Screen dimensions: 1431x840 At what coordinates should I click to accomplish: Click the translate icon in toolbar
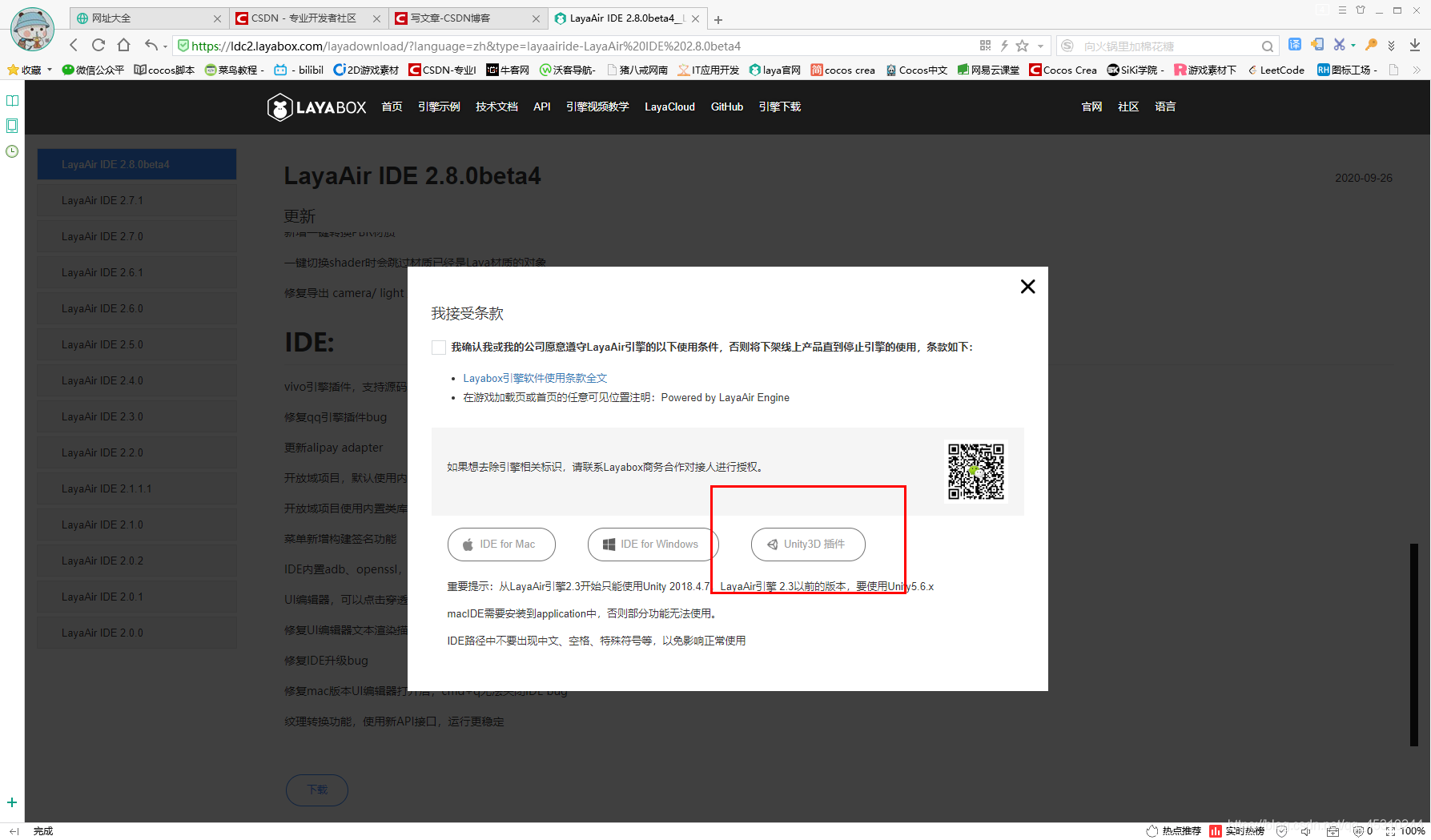[x=1294, y=45]
